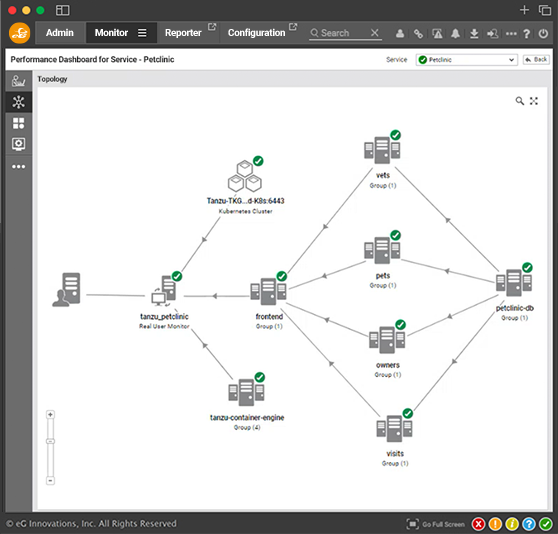
Task: Select the tanzu-container-engine group node
Action: (246, 391)
